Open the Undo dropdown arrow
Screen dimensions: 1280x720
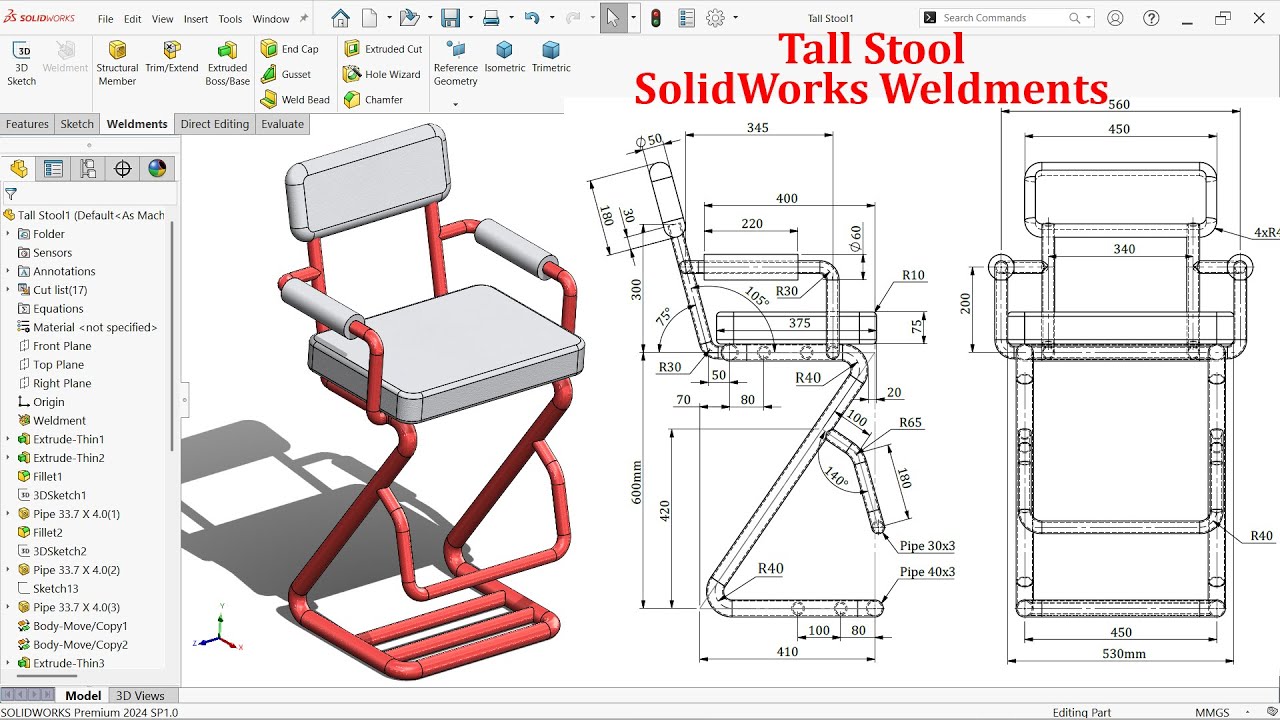551,18
